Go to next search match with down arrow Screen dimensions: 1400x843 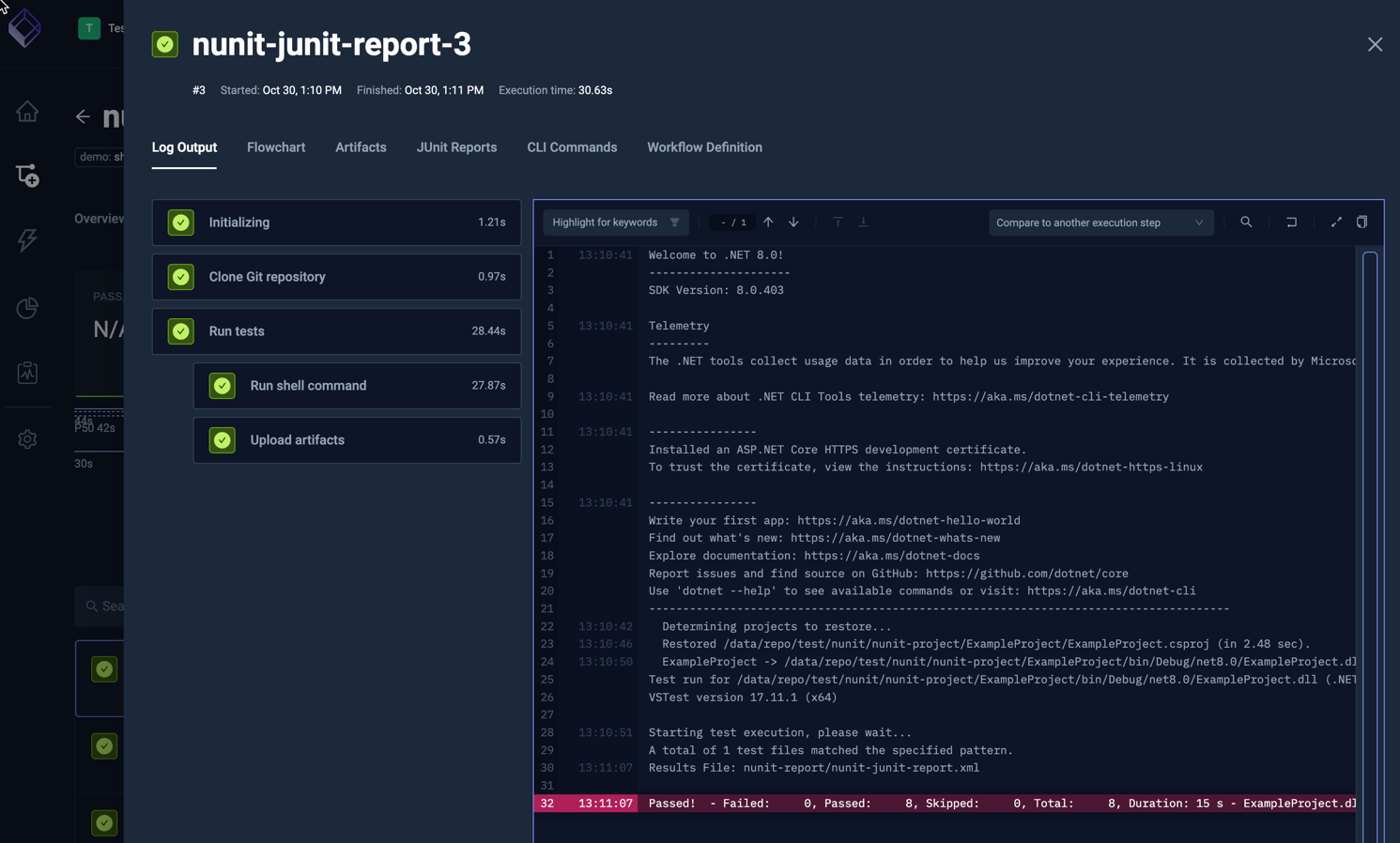tap(793, 222)
